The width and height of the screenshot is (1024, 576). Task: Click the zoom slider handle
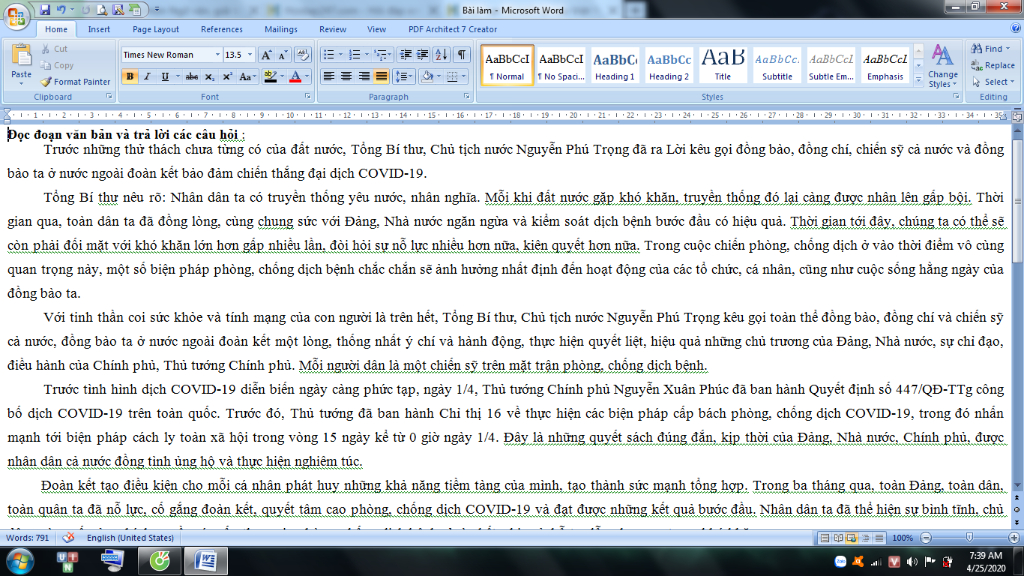(x=969, y=537)
